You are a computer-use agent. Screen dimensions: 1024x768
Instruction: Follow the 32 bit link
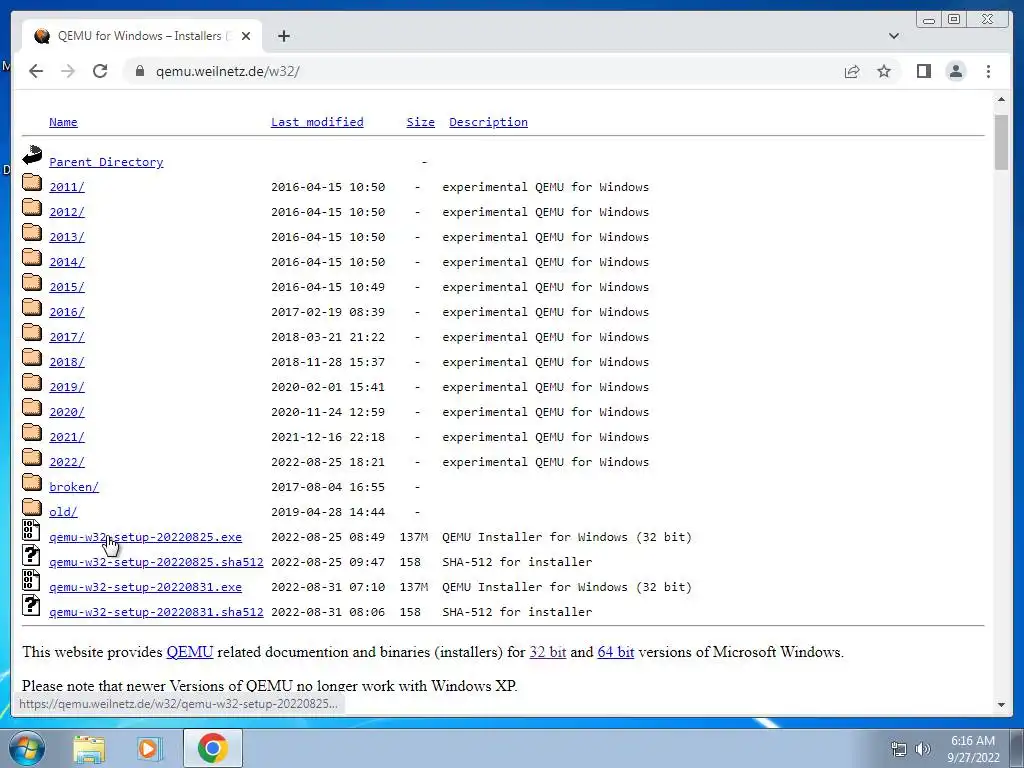coord(548,652)
